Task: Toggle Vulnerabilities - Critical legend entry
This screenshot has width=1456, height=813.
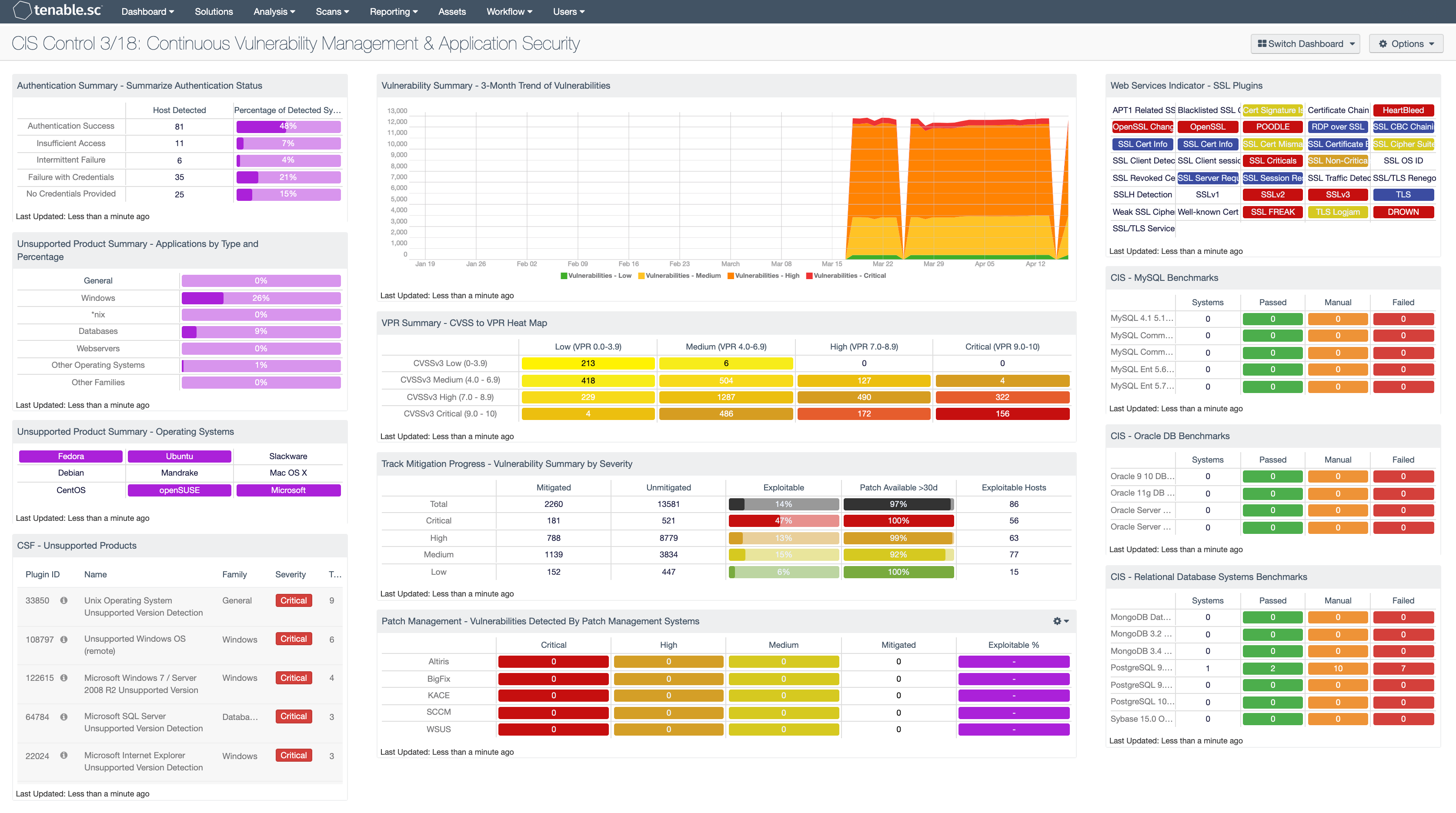Action: click(845, 276)
